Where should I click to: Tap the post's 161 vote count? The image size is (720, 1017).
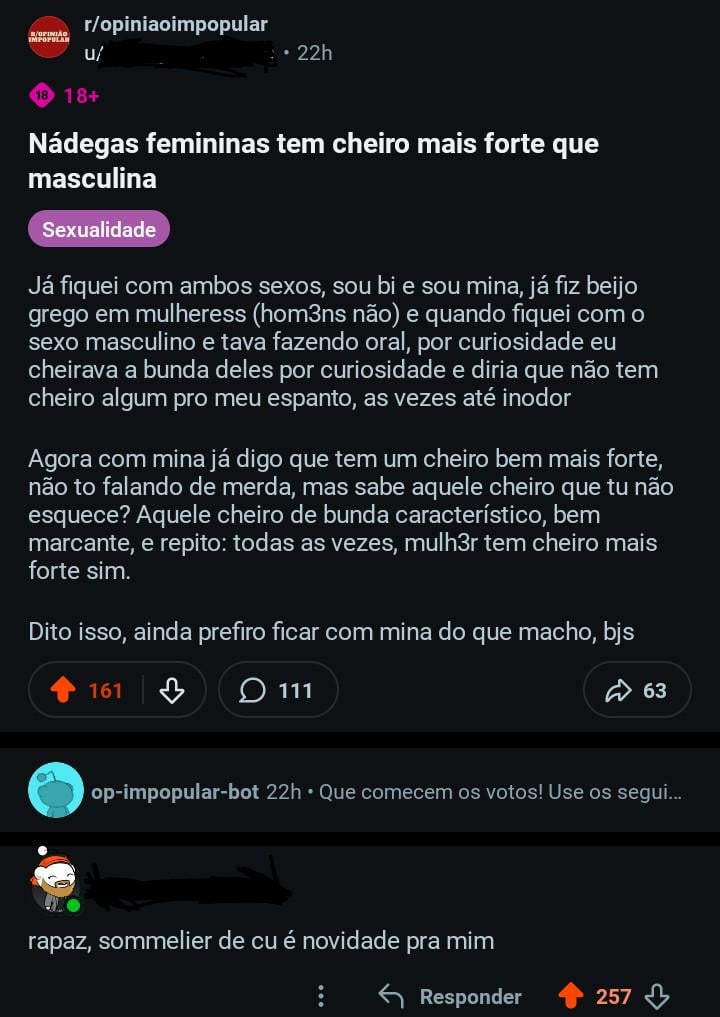point(105,690)
